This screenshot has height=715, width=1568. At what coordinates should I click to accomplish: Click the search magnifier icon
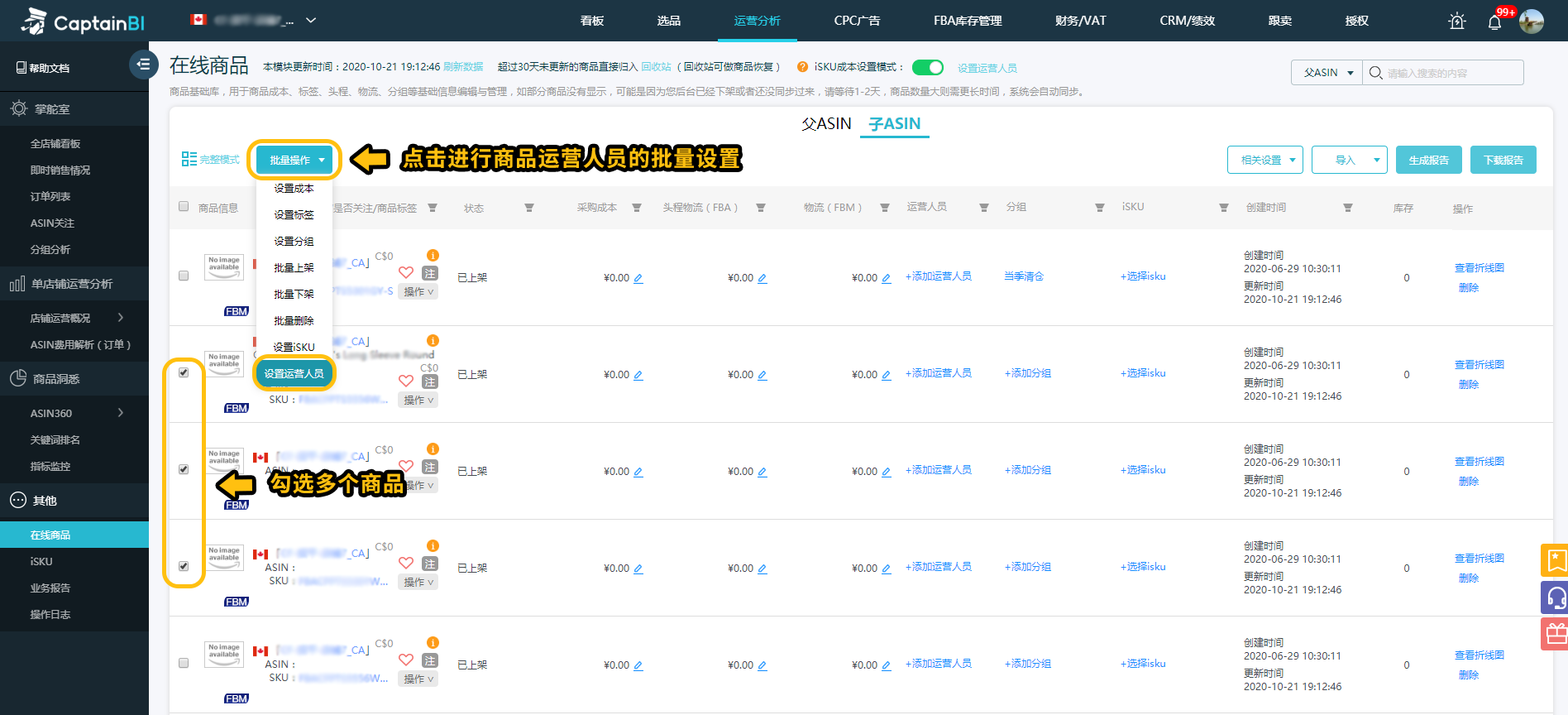pos(1375,73)
